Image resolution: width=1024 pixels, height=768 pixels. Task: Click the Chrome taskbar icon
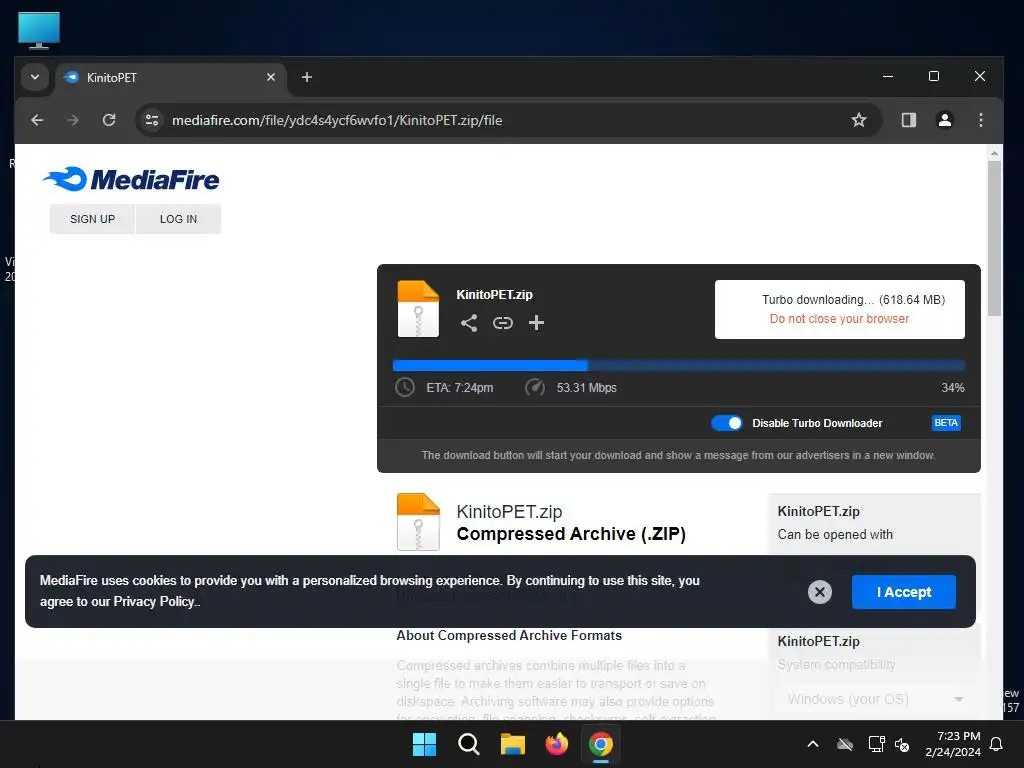pyautogui.click(x=600, y=744)
